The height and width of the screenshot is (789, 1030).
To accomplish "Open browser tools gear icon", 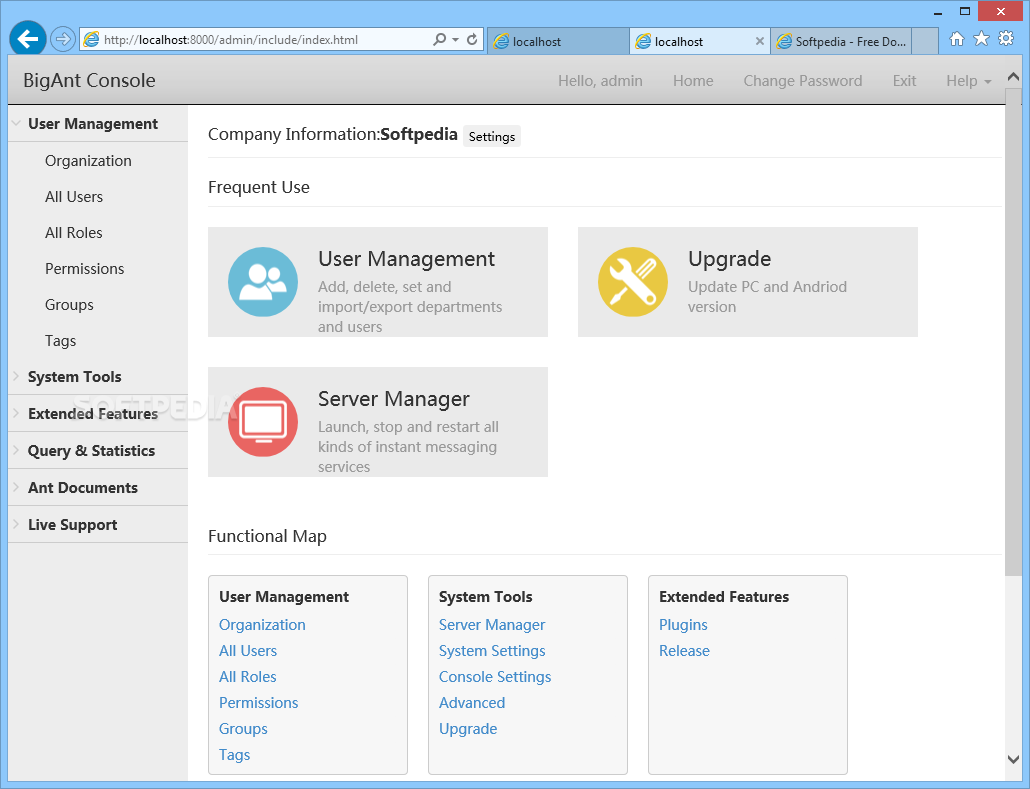I will tap(1006, 39).
